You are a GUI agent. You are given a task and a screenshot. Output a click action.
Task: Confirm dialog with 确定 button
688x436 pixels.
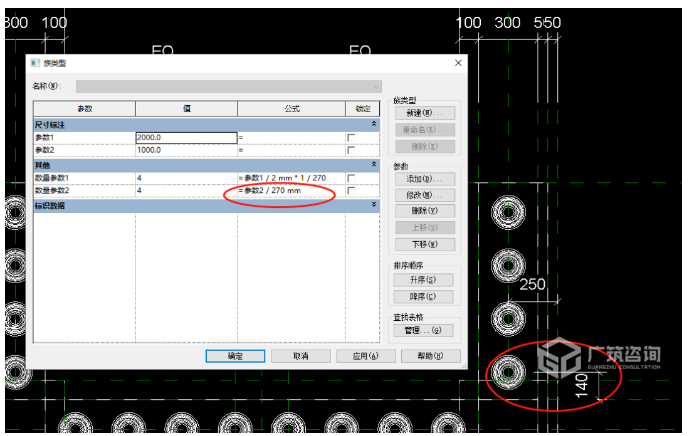point(235,356)
